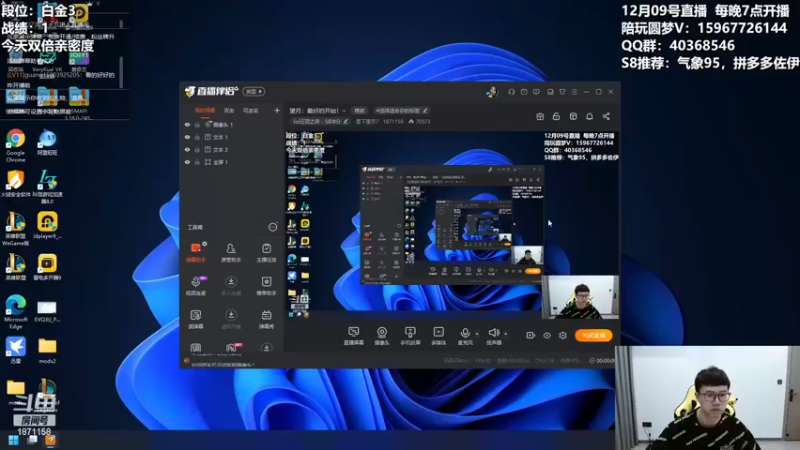Screen dimensions: 800x450
Task: Edit the game category pill with pencil
Action: pyautogui.click(x=320, y=121)
